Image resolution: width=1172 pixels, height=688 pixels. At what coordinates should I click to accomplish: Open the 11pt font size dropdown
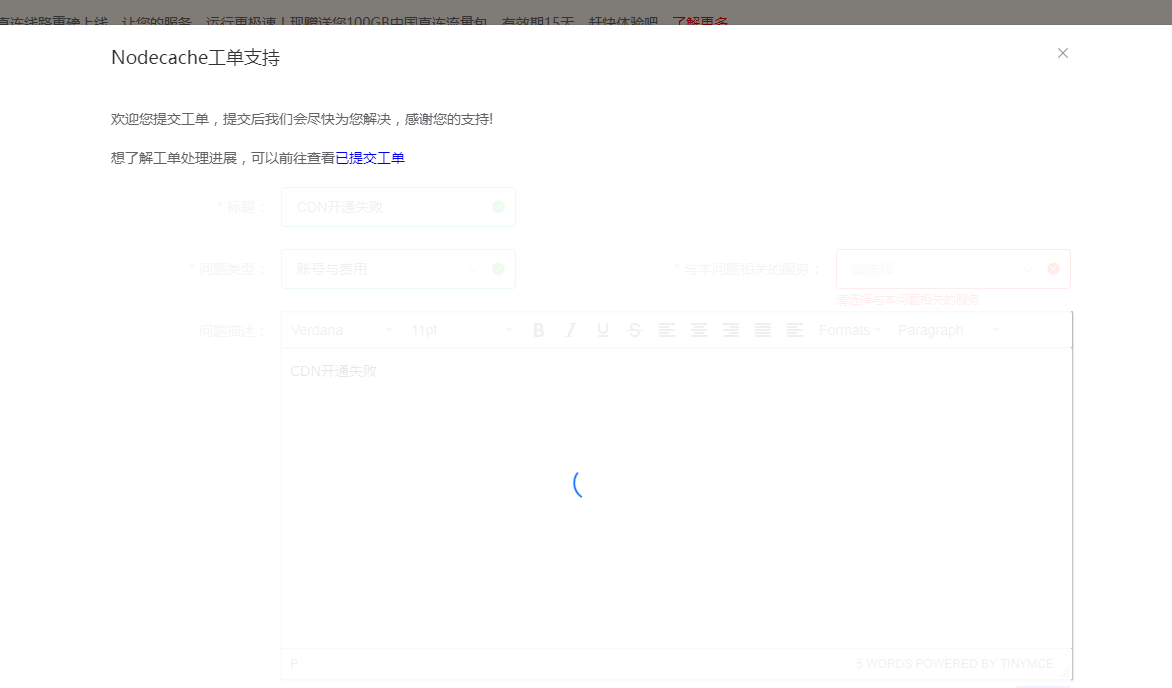pyautogui.click(x=461, y=331)
